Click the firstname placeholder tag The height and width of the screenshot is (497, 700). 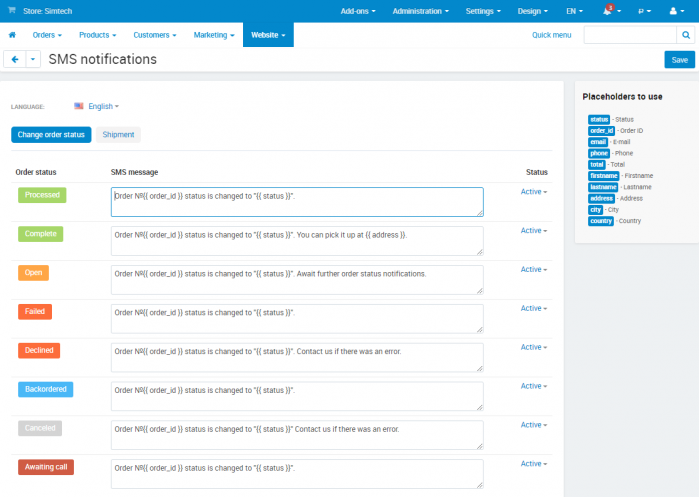[604, 175]
